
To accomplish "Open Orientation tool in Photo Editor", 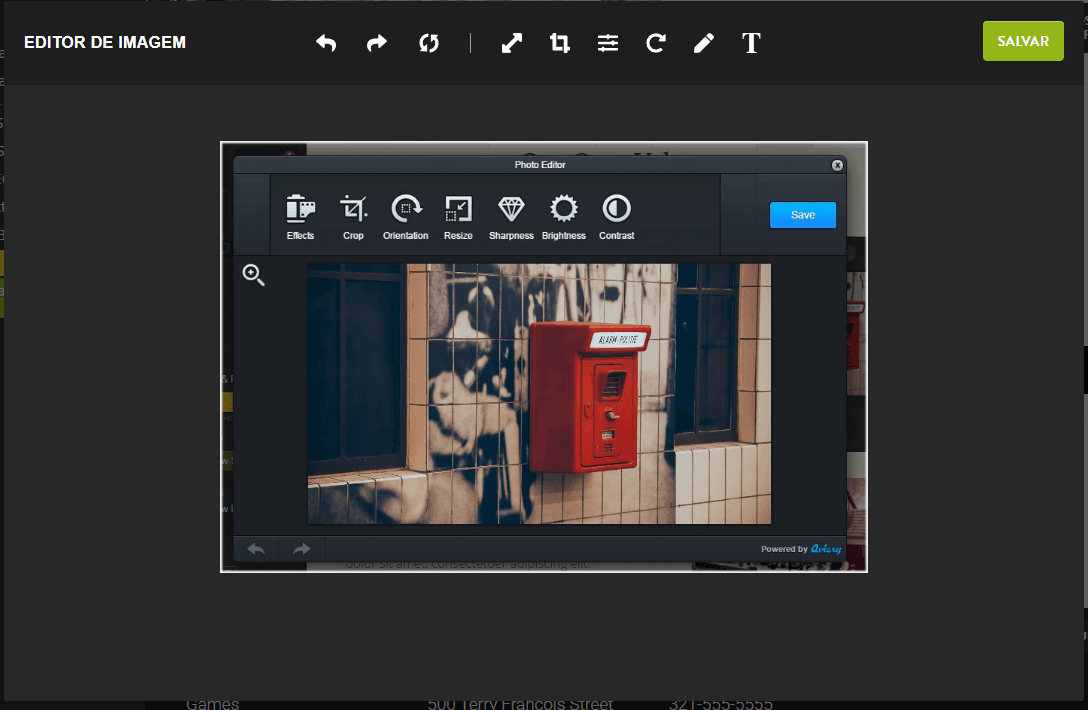I will point(406,217).
